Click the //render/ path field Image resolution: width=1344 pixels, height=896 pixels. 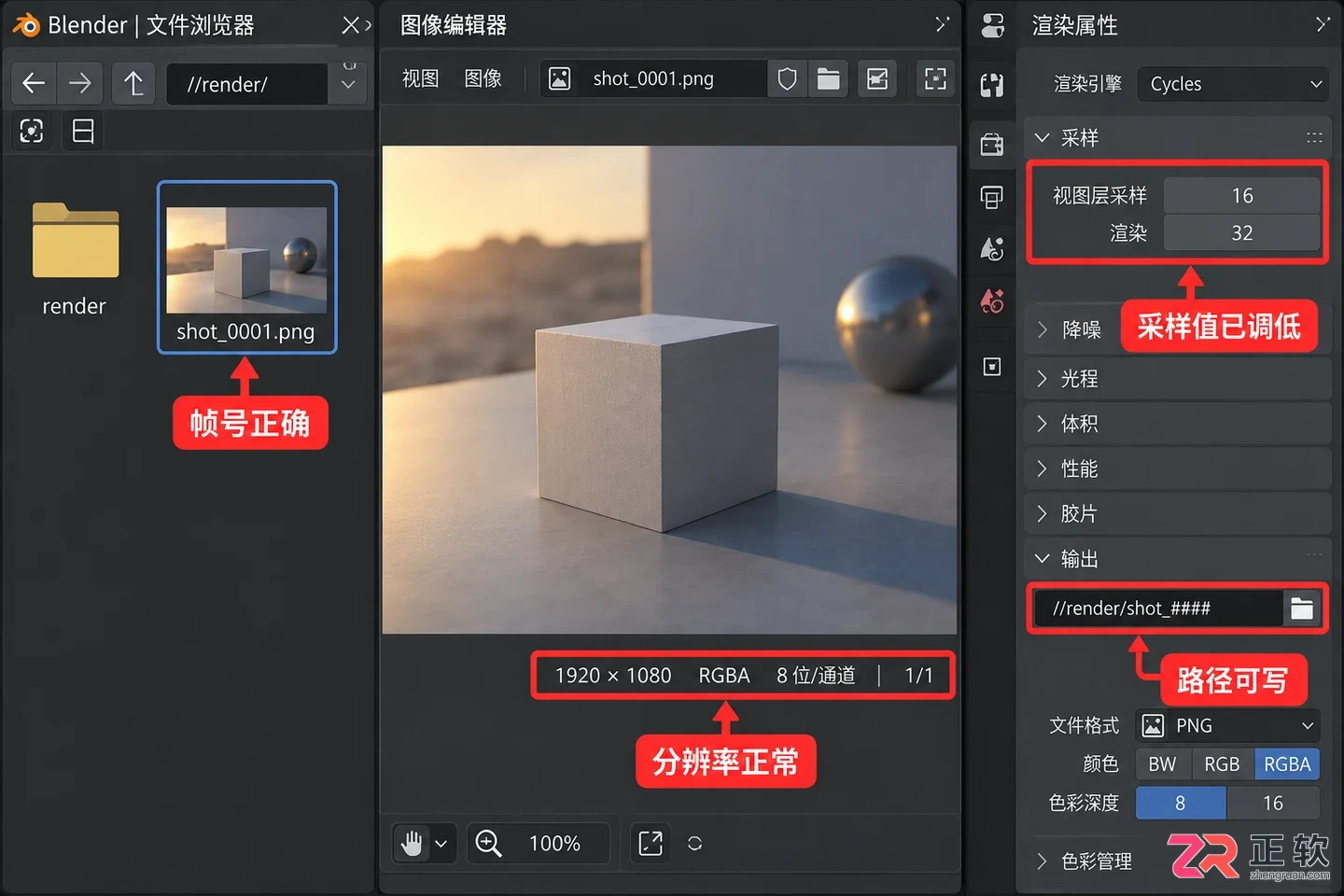pos(246,84)
